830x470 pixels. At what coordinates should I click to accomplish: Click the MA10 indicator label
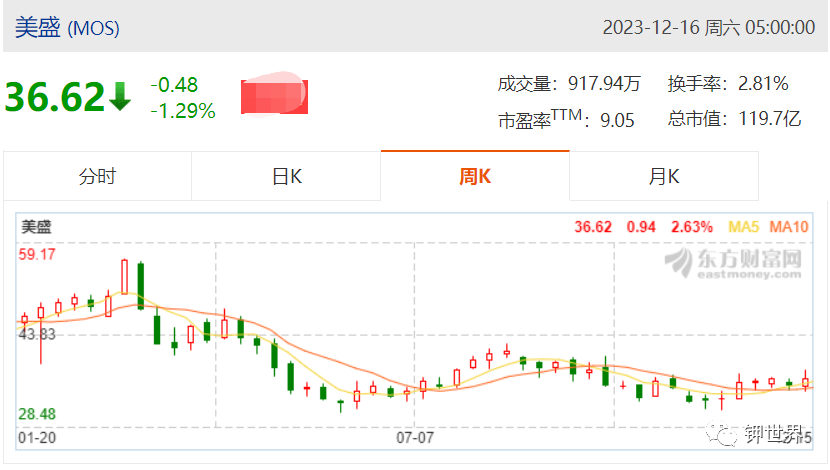pos(789,227)
